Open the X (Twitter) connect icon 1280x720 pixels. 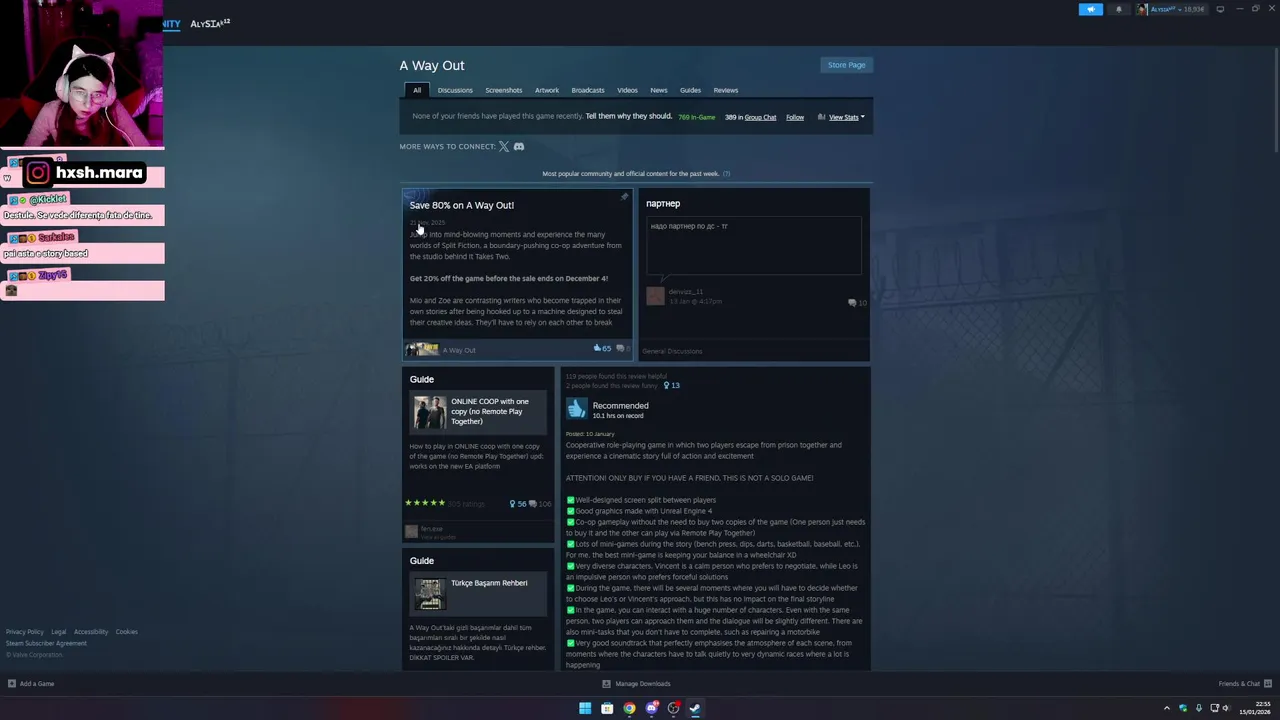click(504, 146)
